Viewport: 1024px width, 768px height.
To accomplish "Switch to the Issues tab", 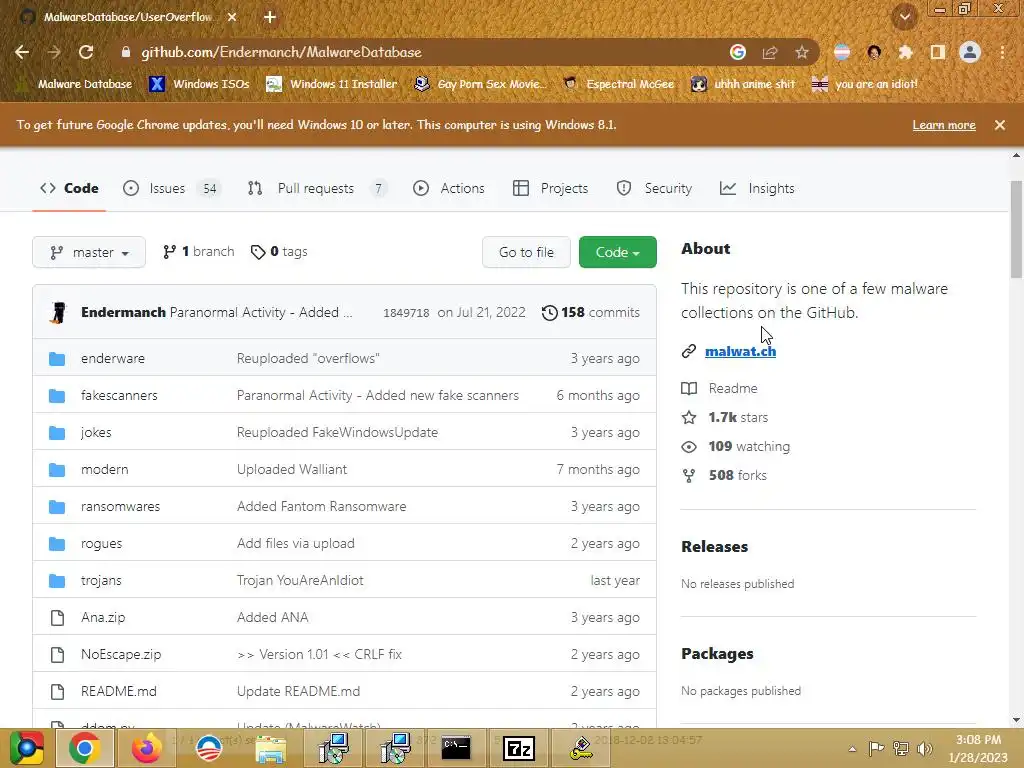I will pyautogui.click(x=172, y=188).
